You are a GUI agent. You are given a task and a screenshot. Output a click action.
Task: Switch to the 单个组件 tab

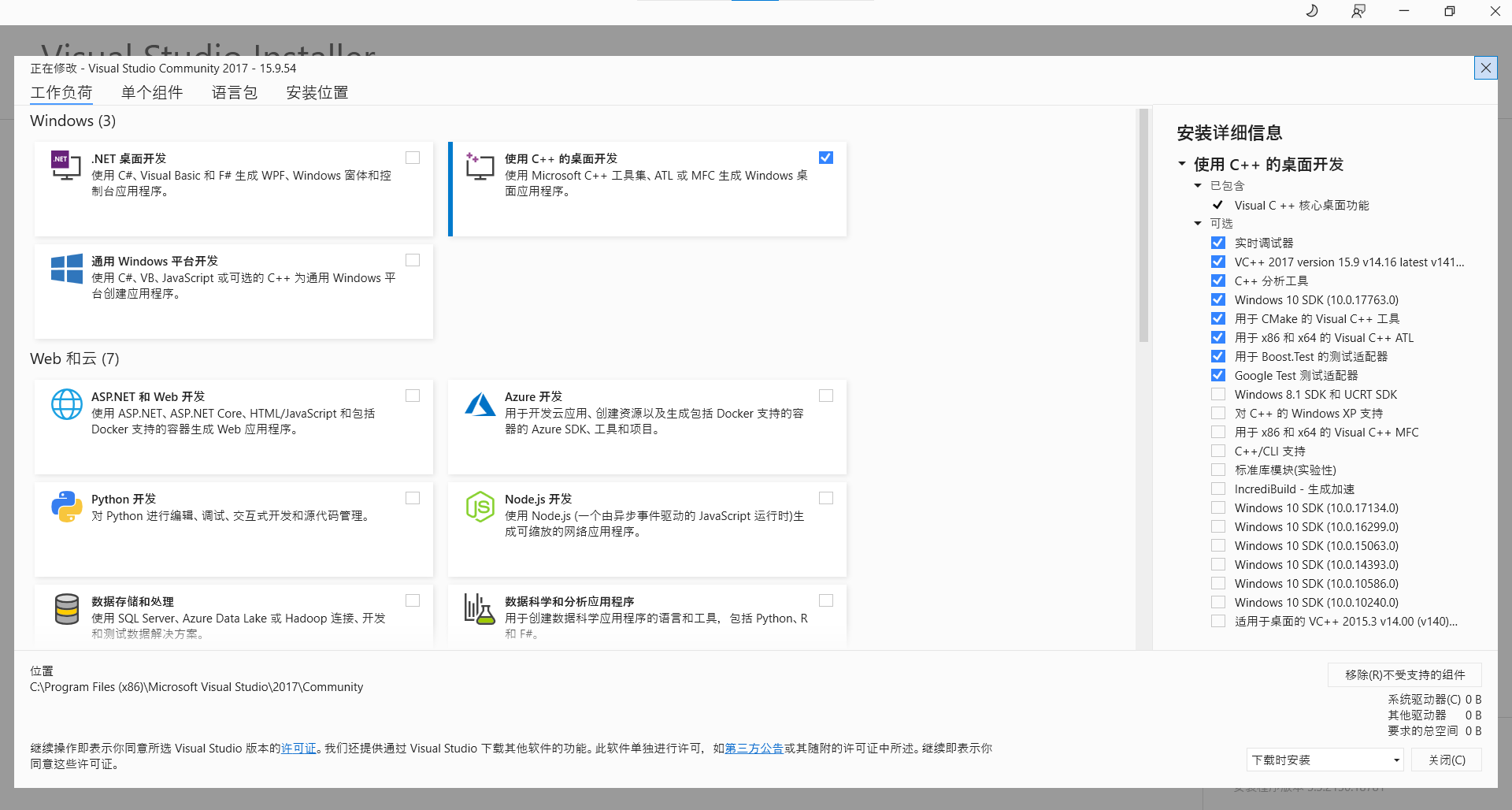point(152,93)
